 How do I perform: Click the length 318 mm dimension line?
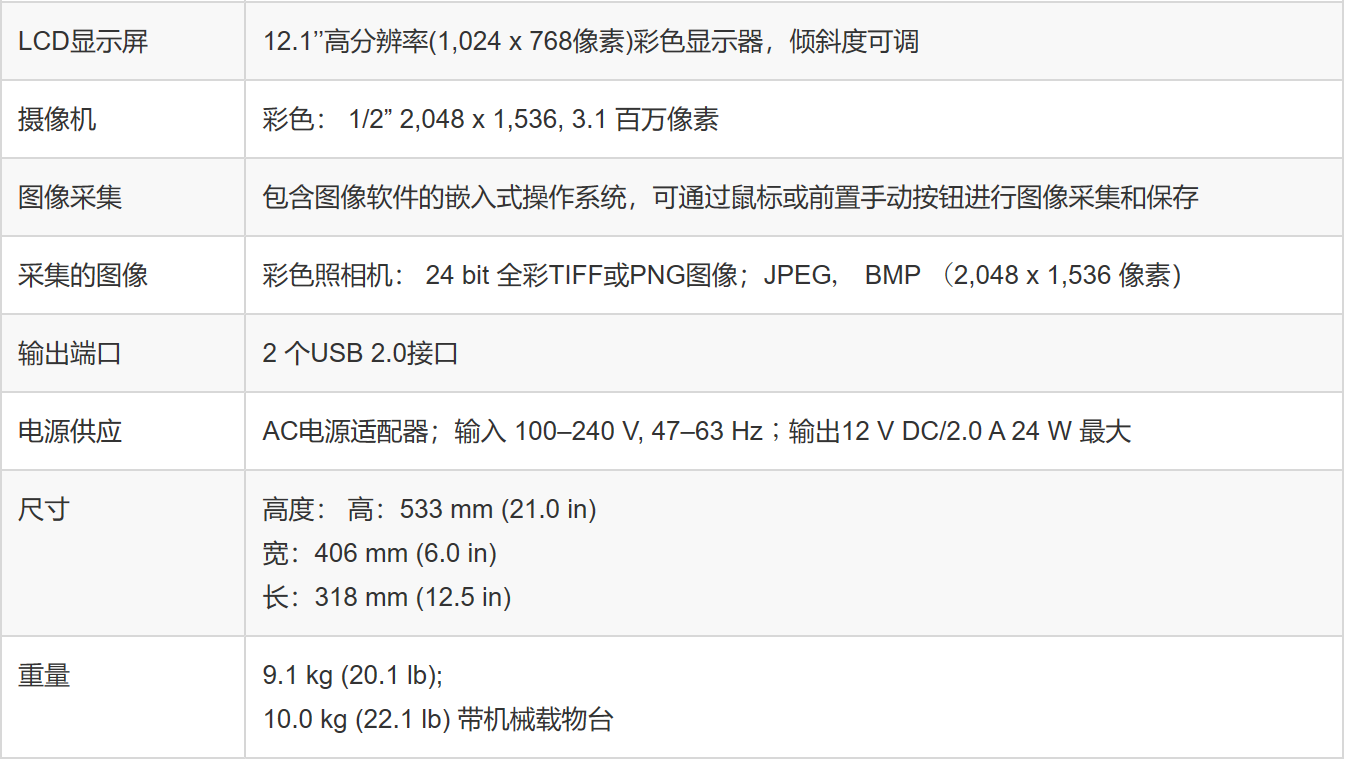pos(387,597)
